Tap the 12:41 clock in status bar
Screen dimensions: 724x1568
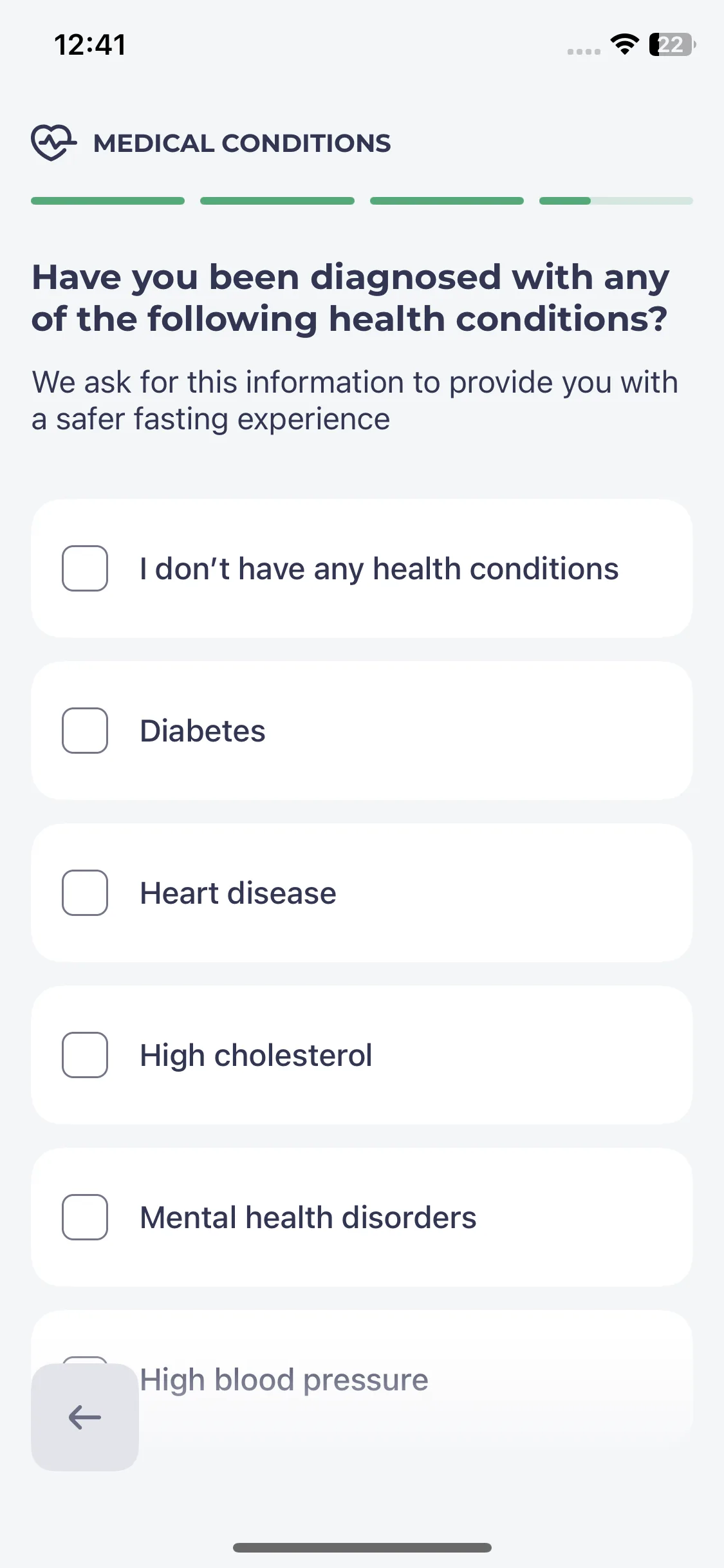pyautogui.click(x=90, y=45)
